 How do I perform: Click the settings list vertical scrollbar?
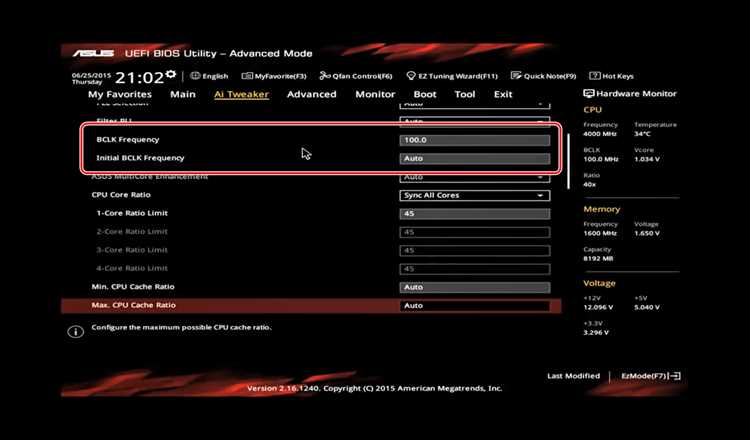(x=568, y=161)
